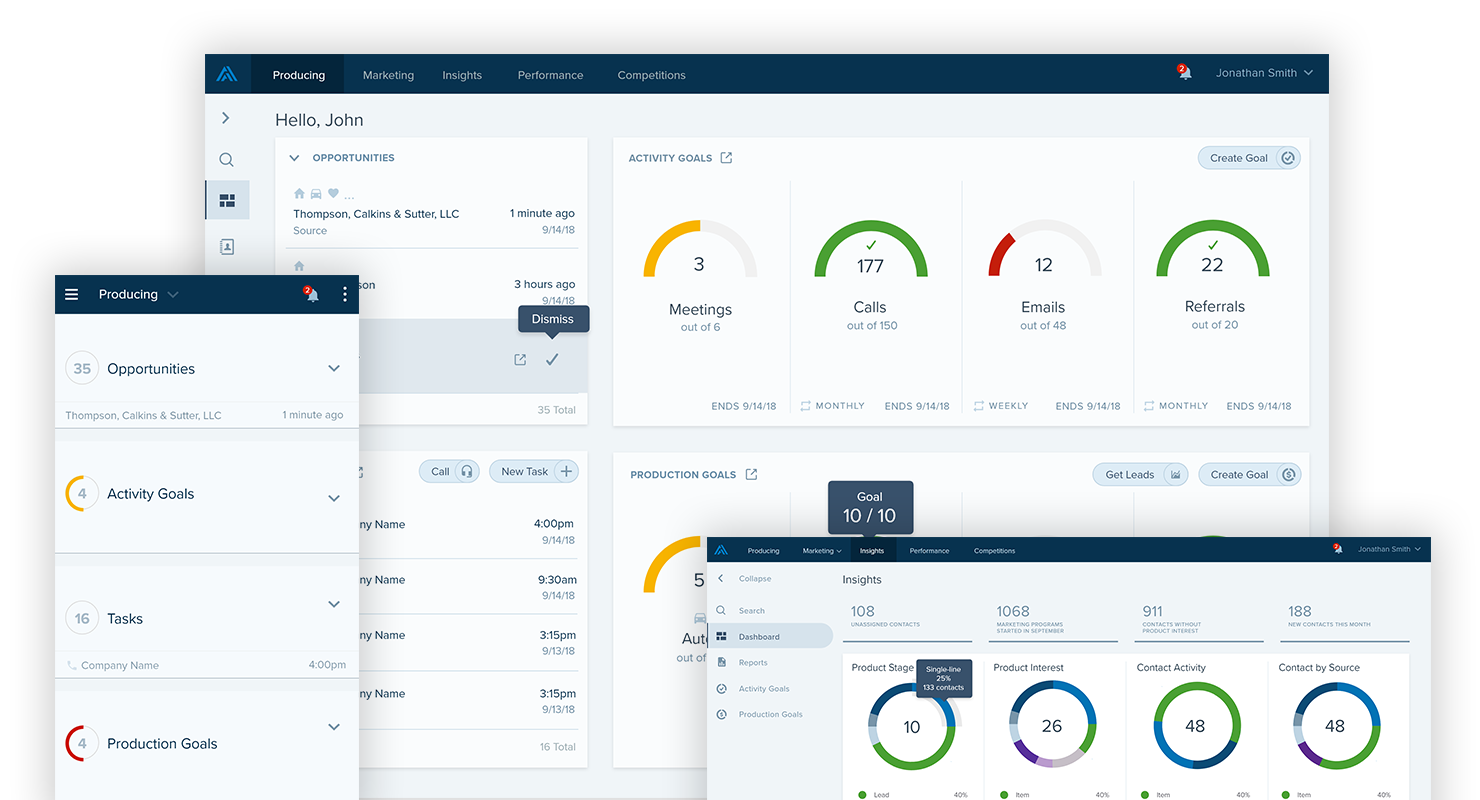Open the notification bell in mobile panel
The image size is (1480, 800).
[x=311, y=294]
